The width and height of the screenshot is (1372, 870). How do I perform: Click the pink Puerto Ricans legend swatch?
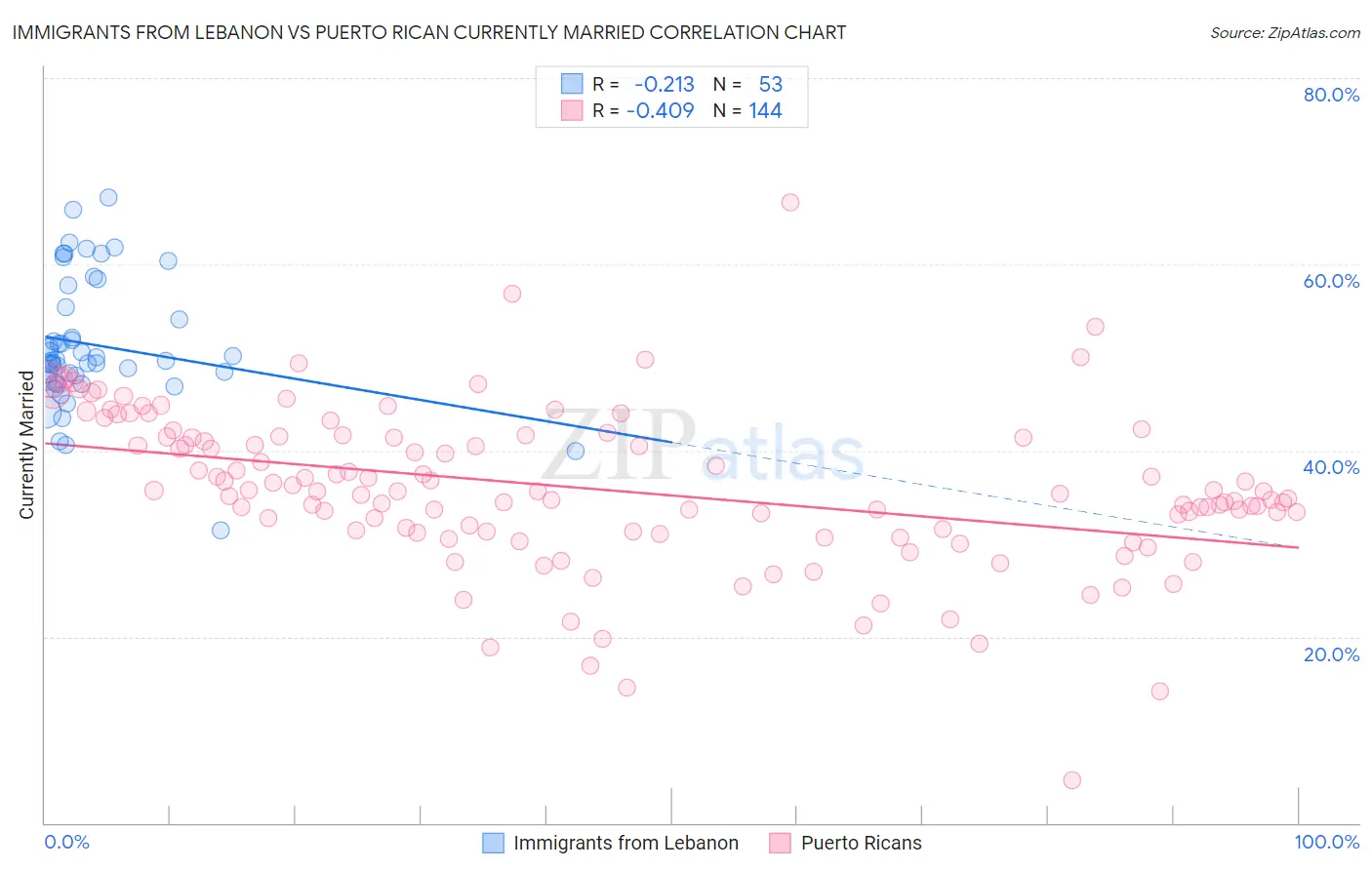pyautogui.click(x=780, y=843)
